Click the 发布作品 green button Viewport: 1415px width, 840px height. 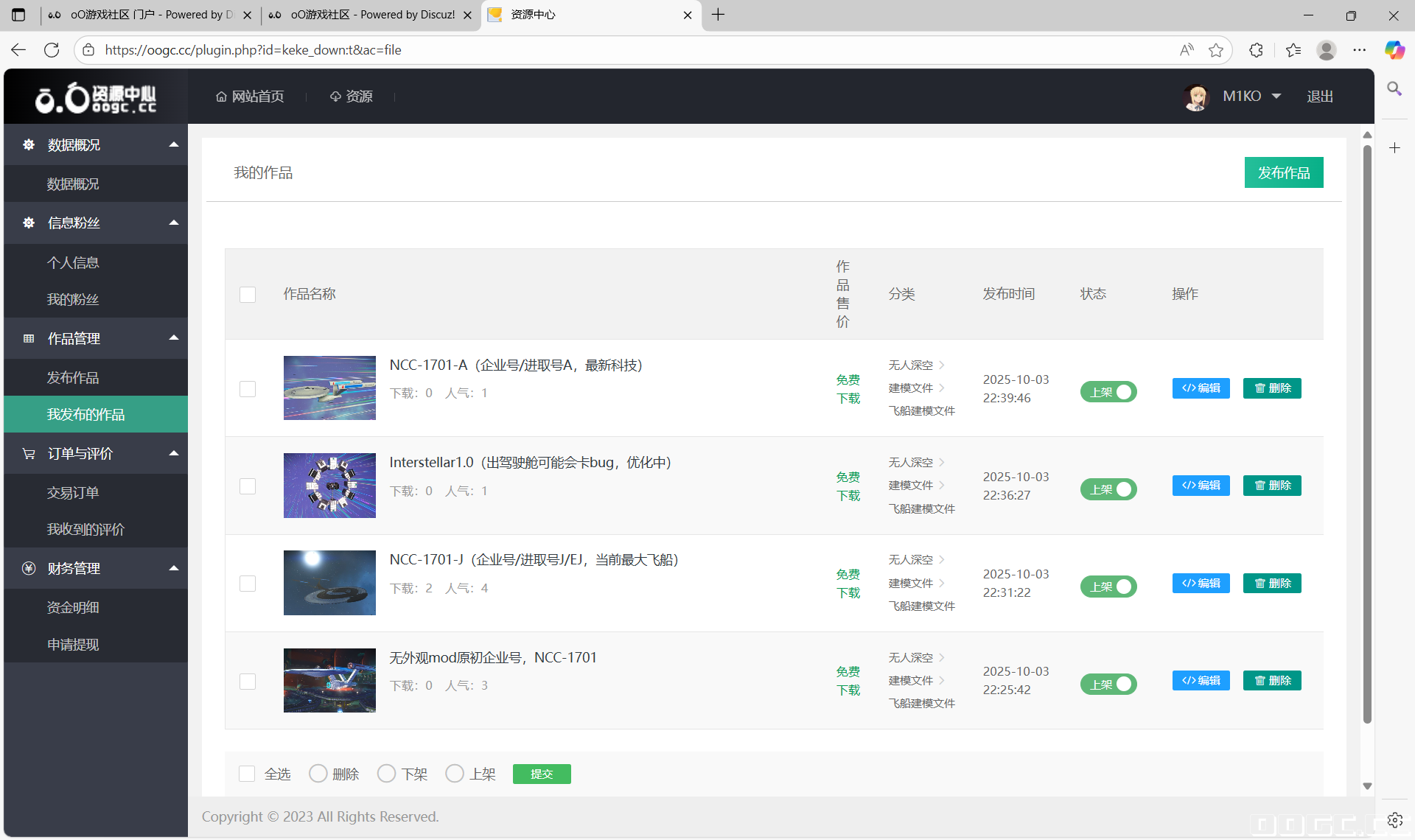(1283, 172)
